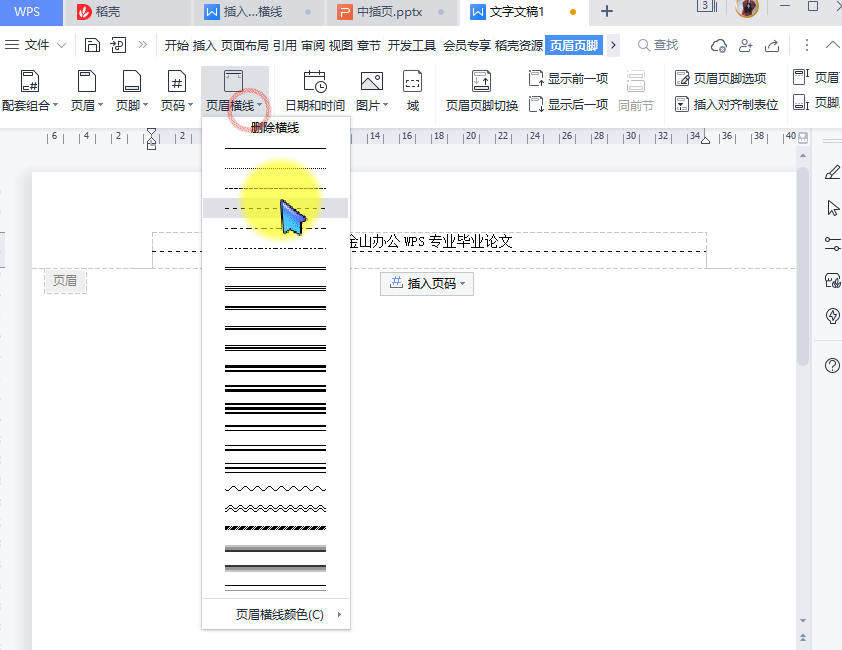Open the 页脚 footer gallery
The height and width of the screenshot is (650, 842).
(x=132, y=90)
